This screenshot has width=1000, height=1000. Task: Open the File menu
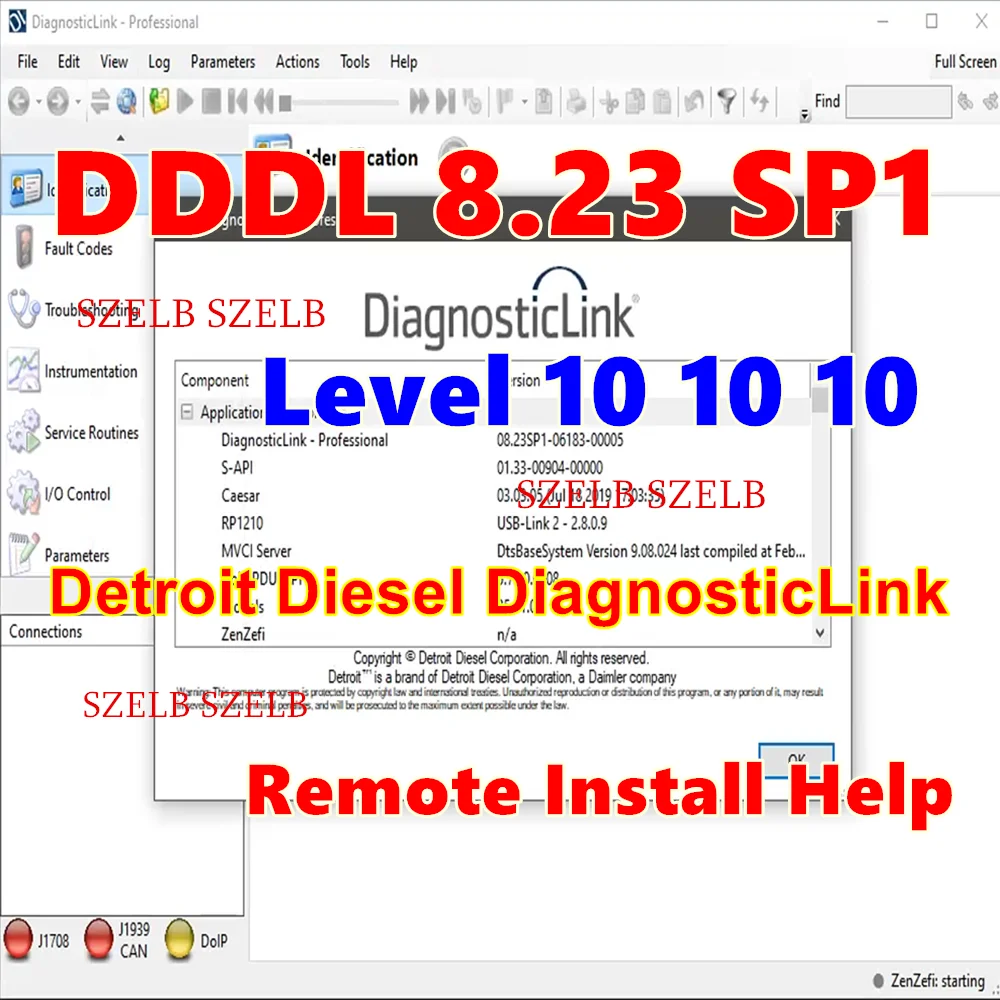(27, 62)
